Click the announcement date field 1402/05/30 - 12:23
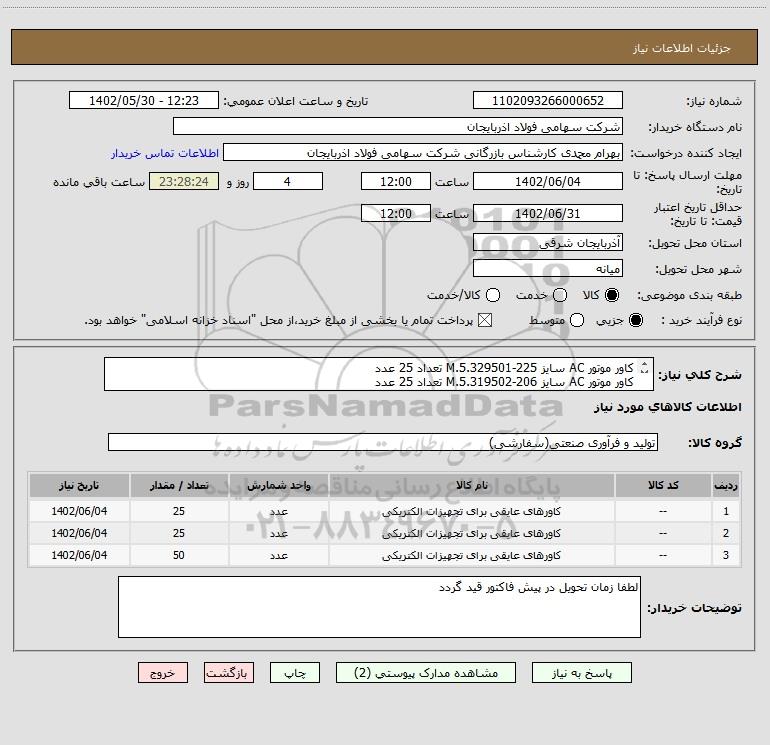The height and width of the screenshot is (745, 770). point(144,100)
